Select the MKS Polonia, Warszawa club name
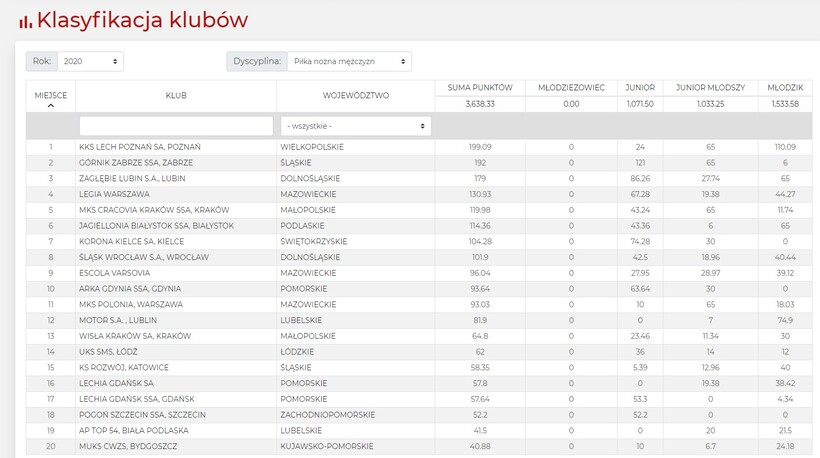Screen dimensions: 820x458 pyautogui.click(x=131, y=304)
